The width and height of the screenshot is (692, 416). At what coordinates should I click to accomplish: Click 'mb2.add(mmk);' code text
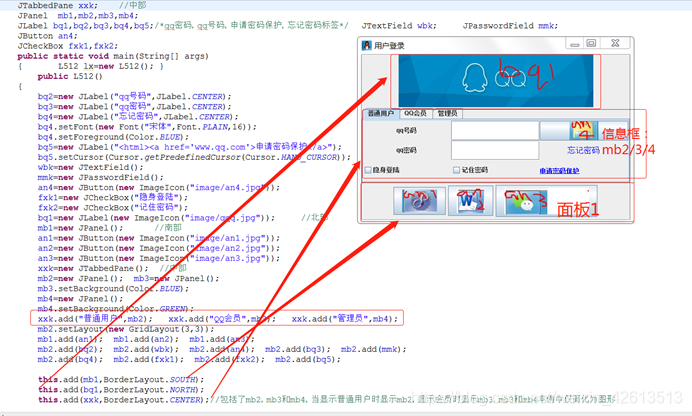pos(373,349)
